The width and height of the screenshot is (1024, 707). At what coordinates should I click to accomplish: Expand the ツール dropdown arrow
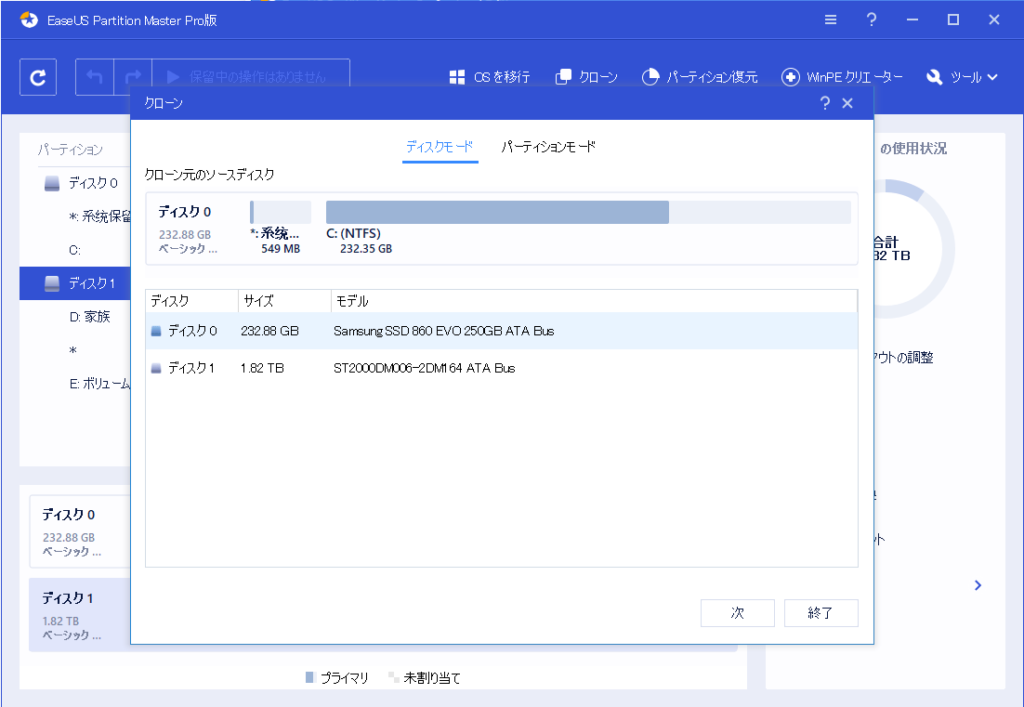pos(993,77)
